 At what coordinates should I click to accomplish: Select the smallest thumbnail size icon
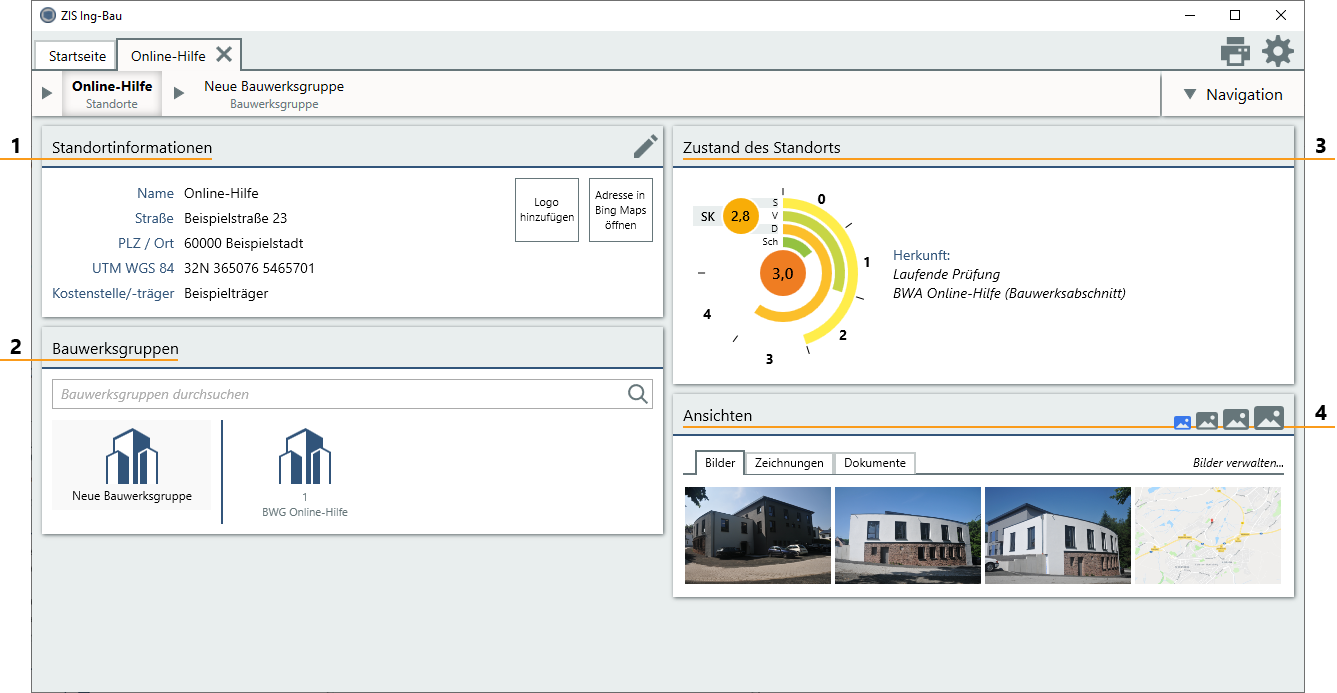pyautogui.click(x=1182, y=422)
